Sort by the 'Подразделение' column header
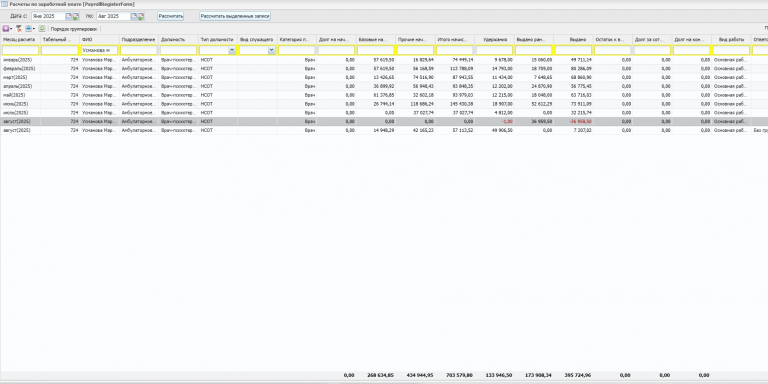Image resolution: width=768 pixels, height=384 pixels. 139,39
